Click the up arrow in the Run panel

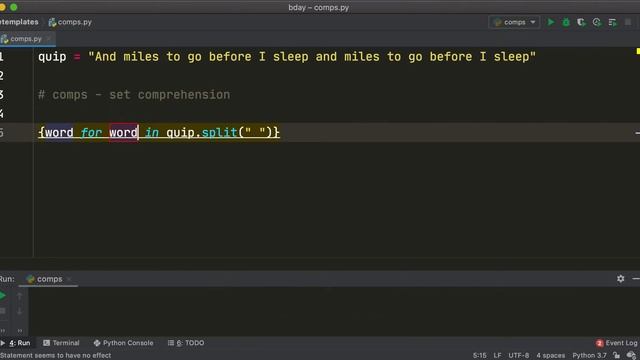click(19, 296)
